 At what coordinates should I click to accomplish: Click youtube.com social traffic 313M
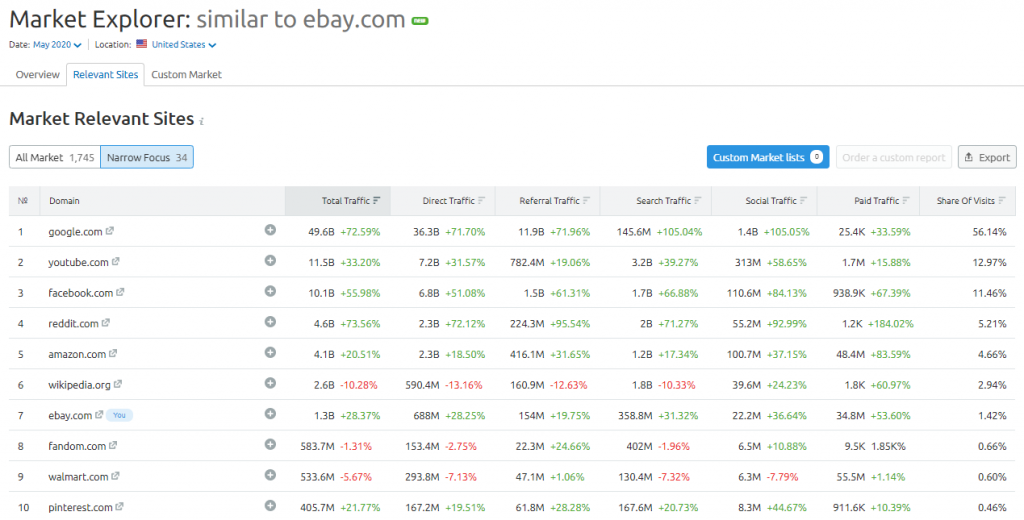coord(748,263)
